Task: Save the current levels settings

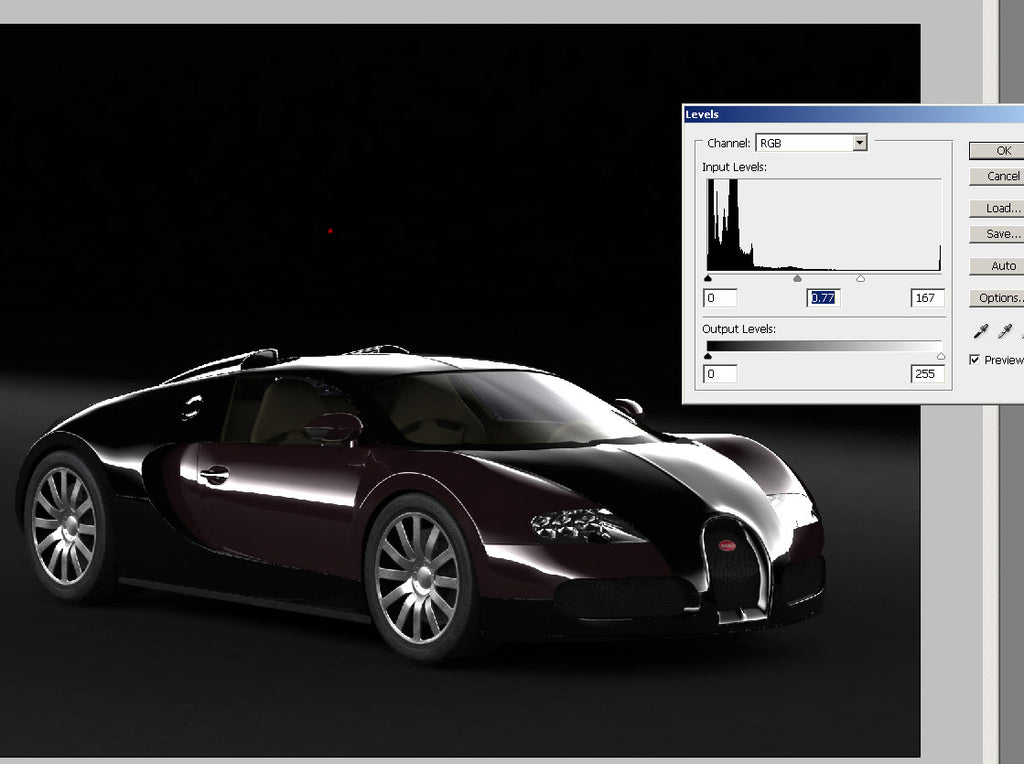Action: pos(1000,235)
